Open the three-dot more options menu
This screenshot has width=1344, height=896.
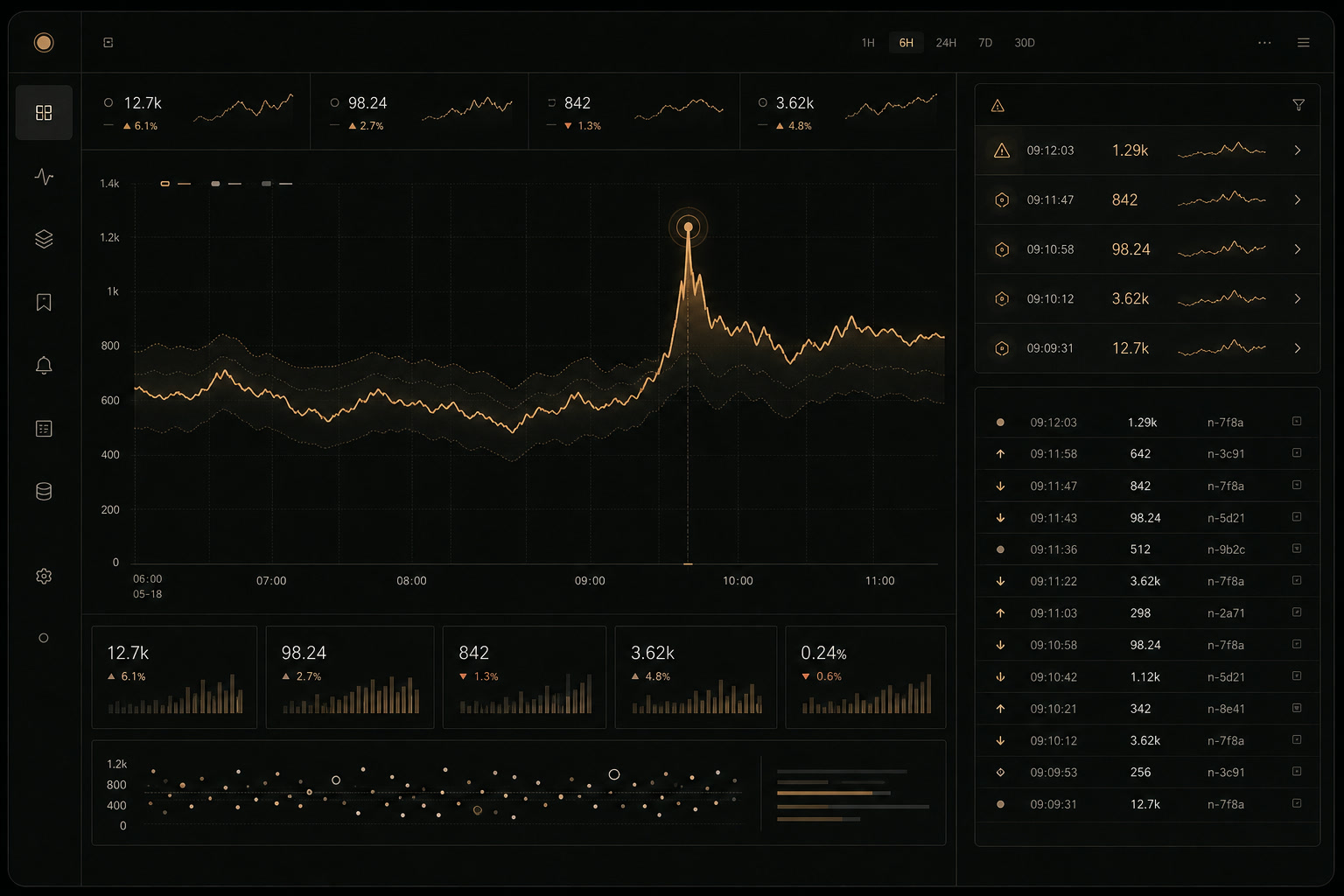(x=1264, y=42)
